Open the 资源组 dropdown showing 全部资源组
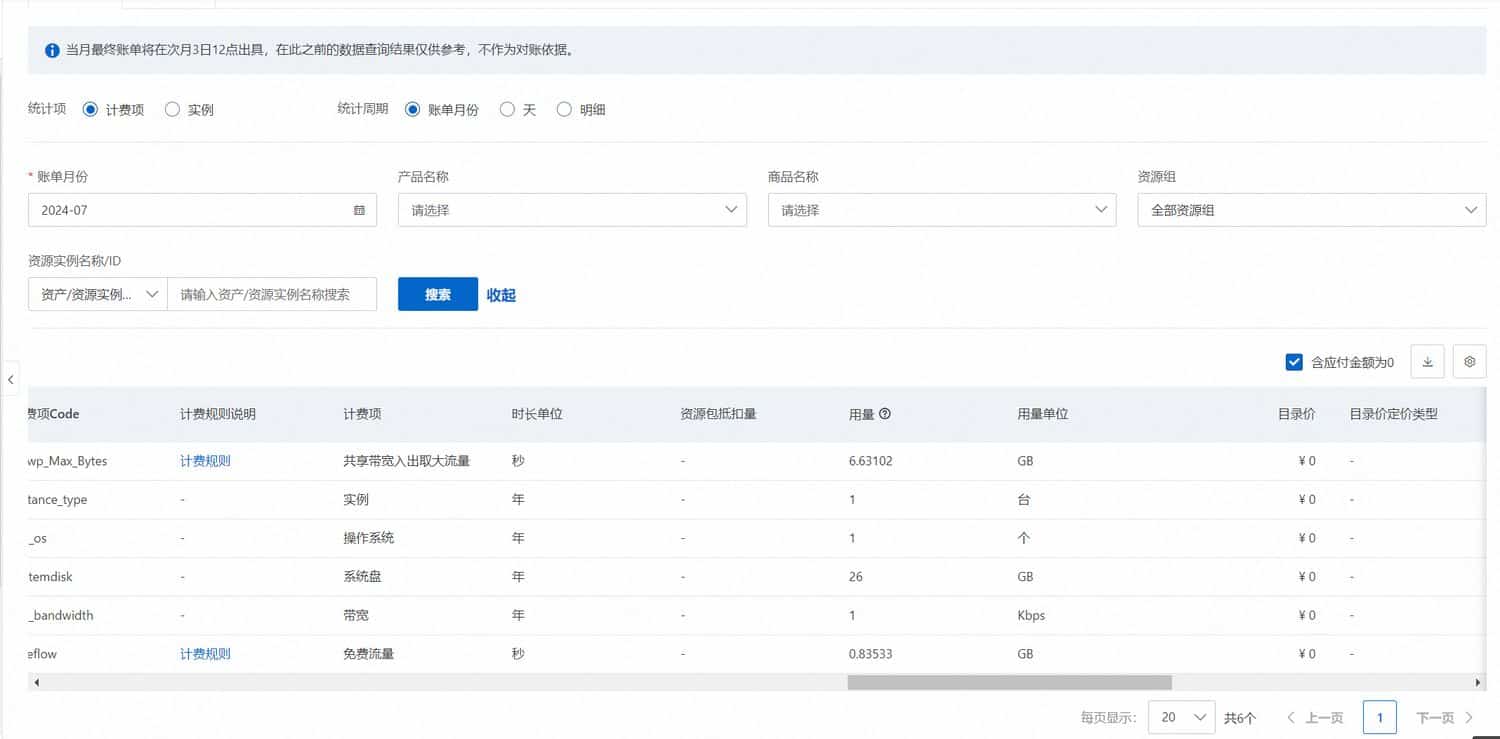This screenshot has height=739, width=1500. click(1311, 210)
